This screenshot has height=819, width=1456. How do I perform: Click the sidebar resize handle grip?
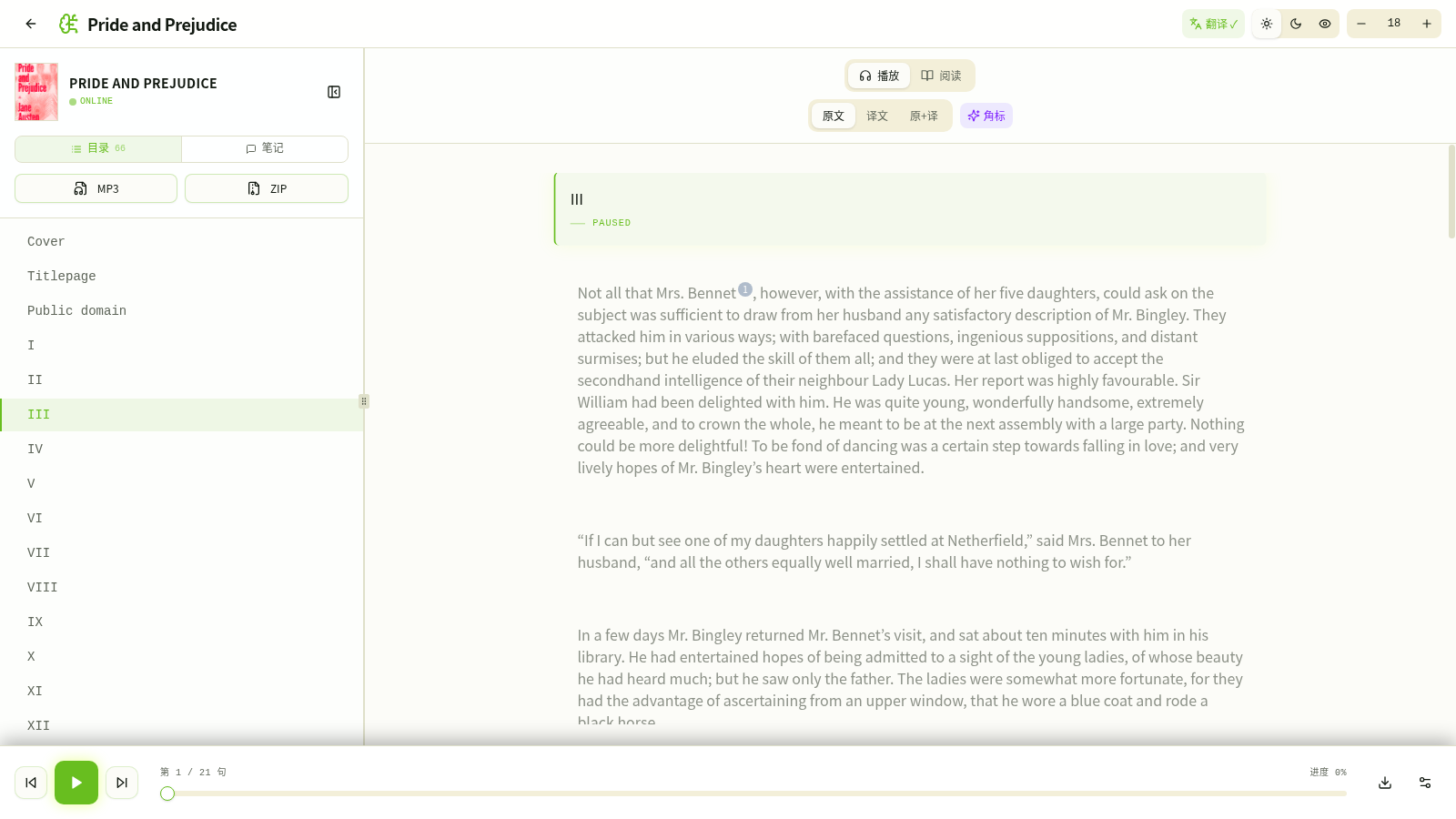tap(364, 401)
